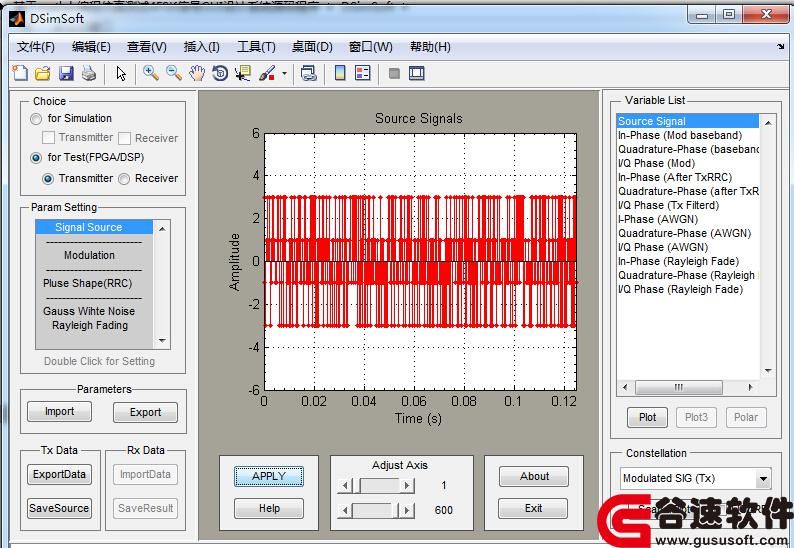Check the disabled Receiver checkbox
This screenshot has width=794, height=548.
click(125, 138)
